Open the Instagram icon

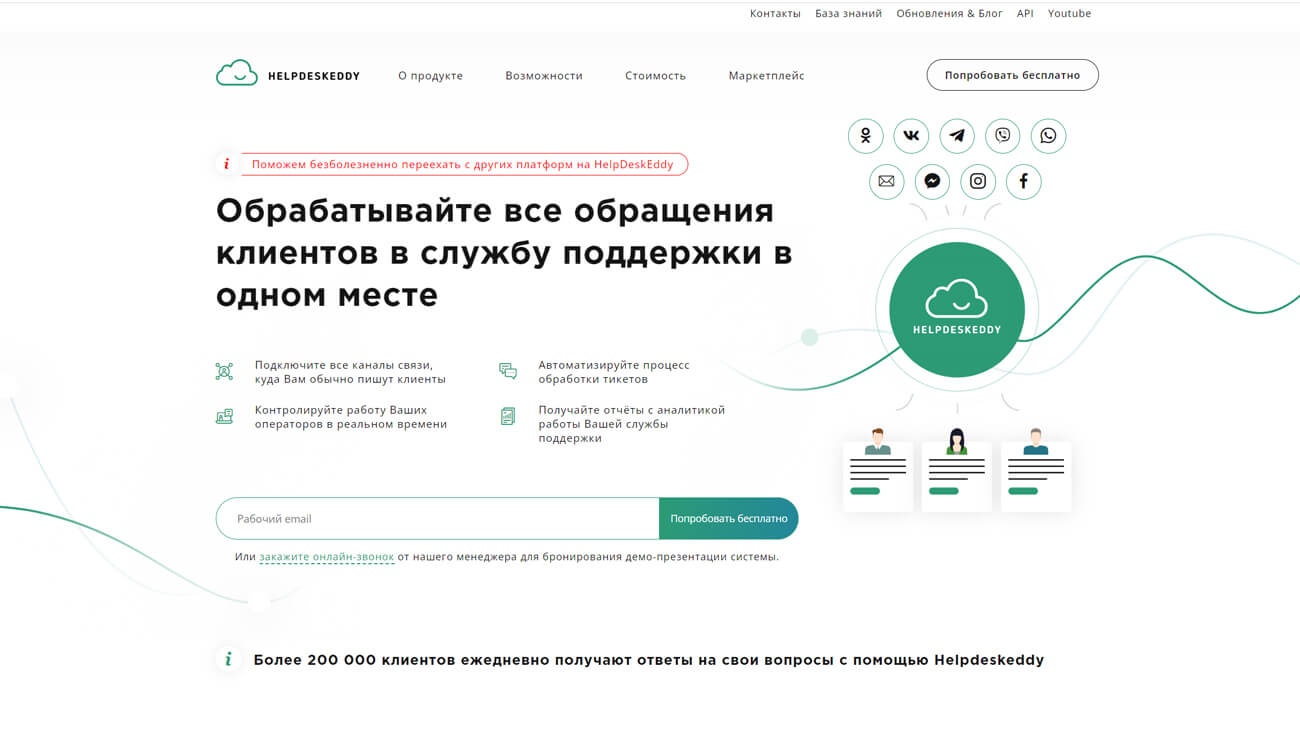(x=978, y=182)
